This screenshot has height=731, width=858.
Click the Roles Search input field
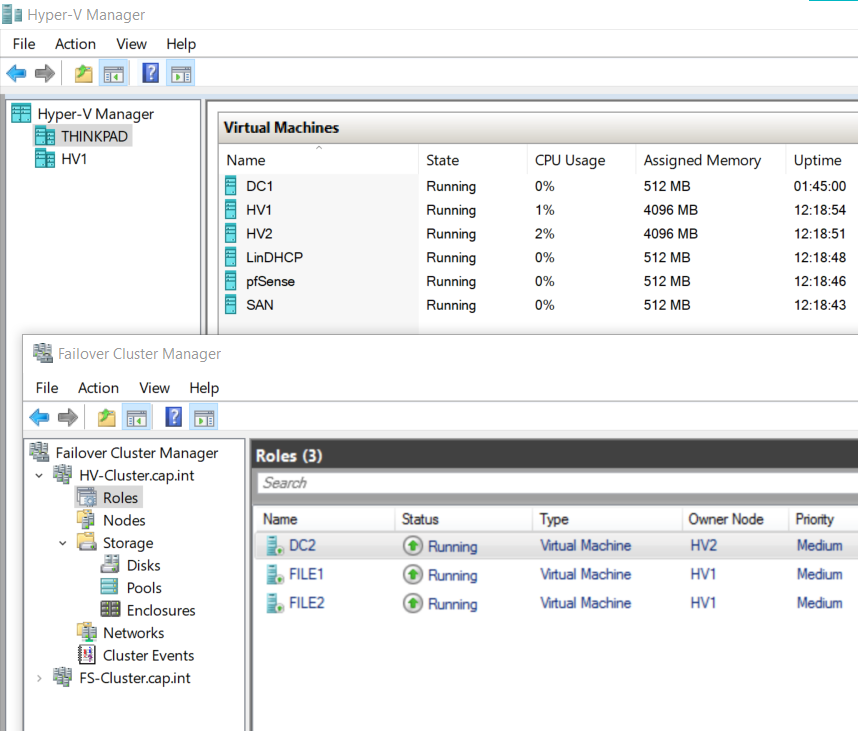click(x=558, y=483)
